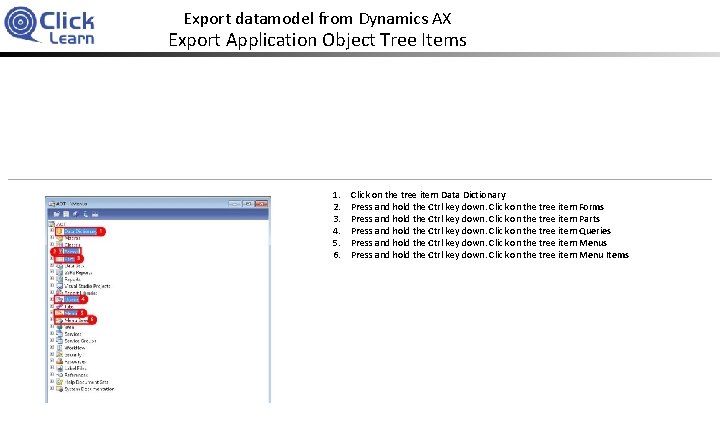720x437 pixels.
Task: Click 'Export datamodel from Dynamics AX' heading
Action: pyautogui.click(x=318, y=19)
